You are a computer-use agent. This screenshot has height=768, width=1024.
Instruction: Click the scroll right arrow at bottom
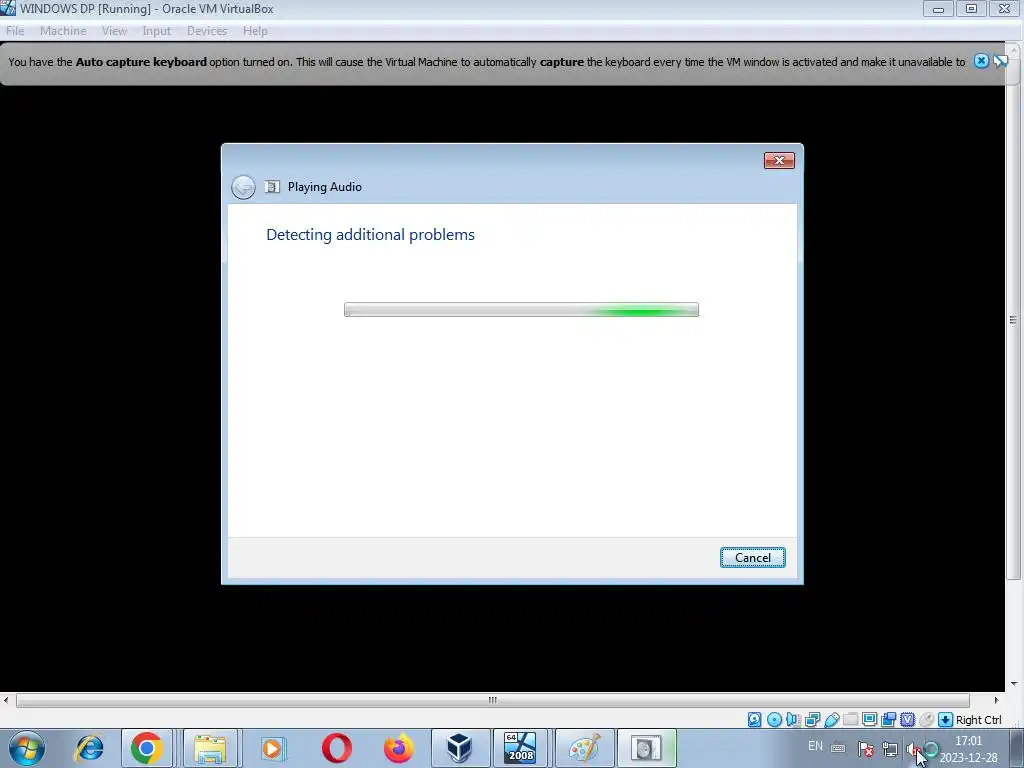[x=996, y=700]
